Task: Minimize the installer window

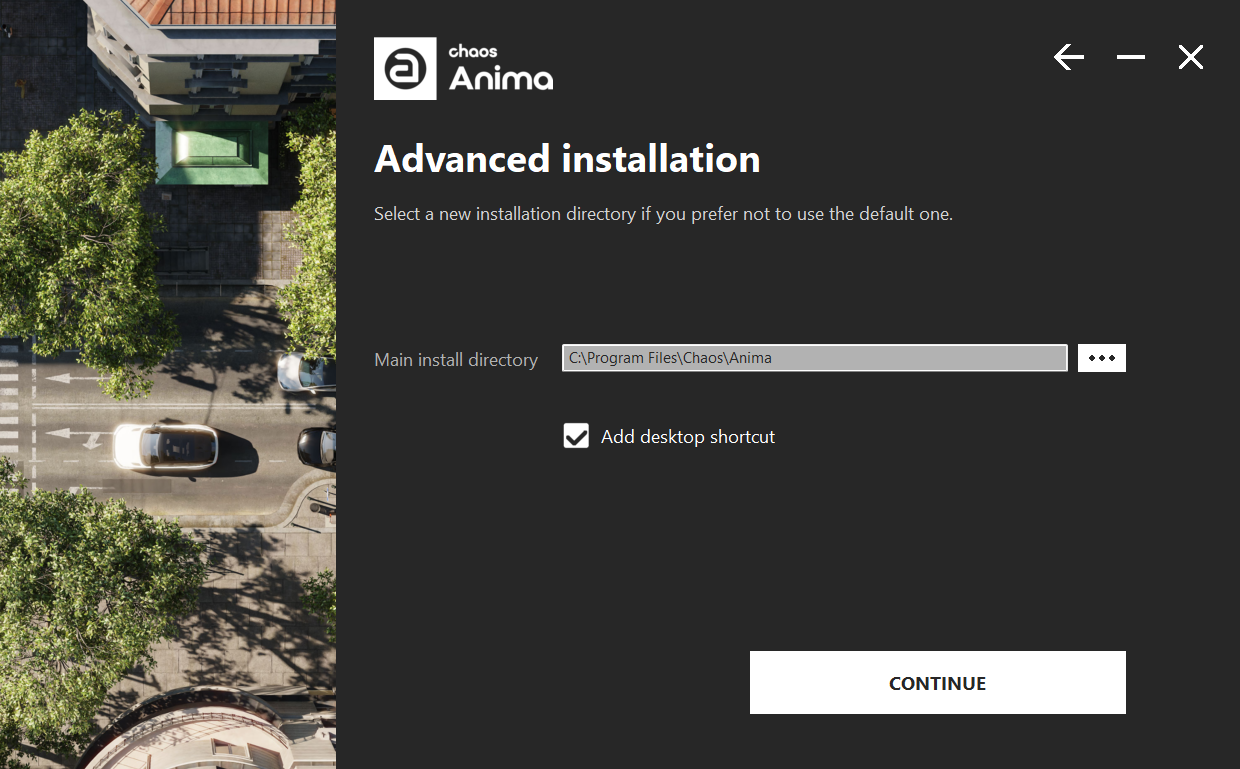Action: pos(1131,58)
